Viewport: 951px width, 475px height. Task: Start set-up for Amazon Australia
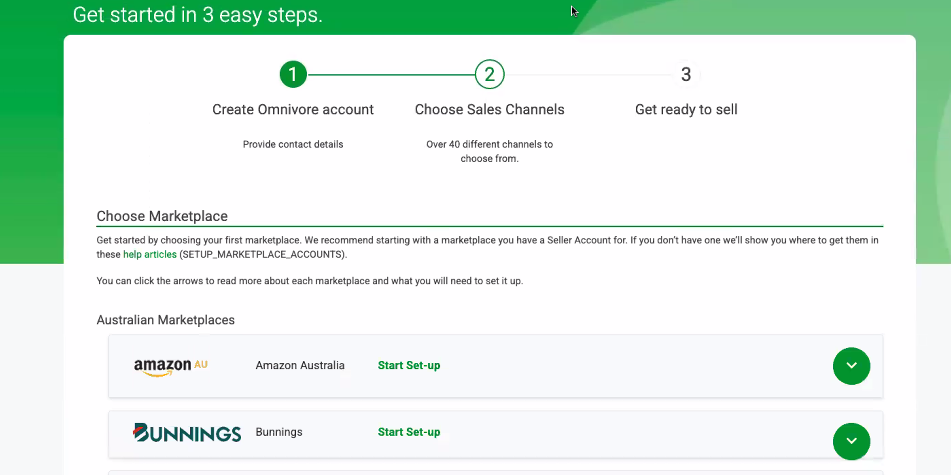coord(409,365)
